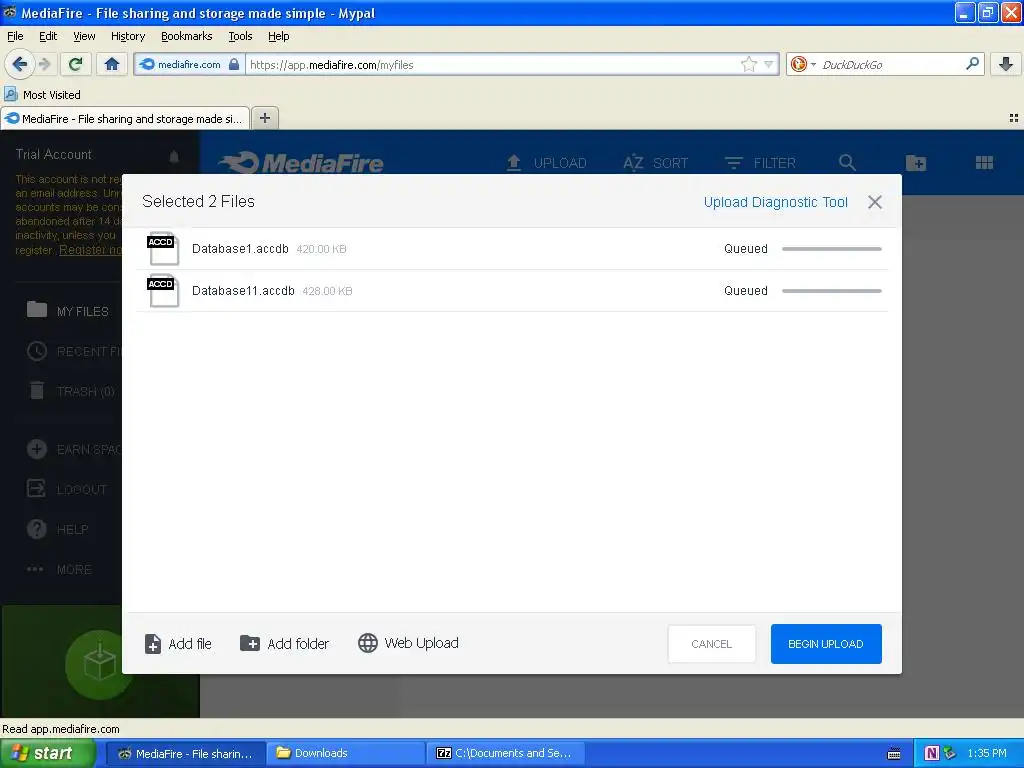Click the keyboard icon in the taskbar

point(894,754)
